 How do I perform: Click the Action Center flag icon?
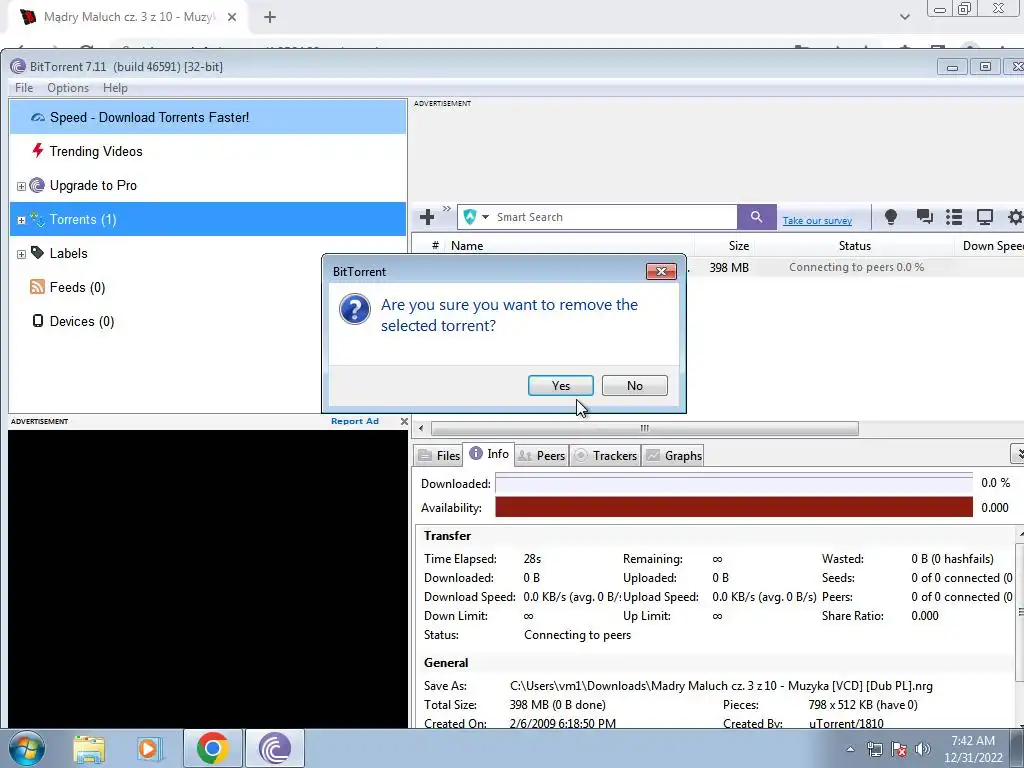899,750
